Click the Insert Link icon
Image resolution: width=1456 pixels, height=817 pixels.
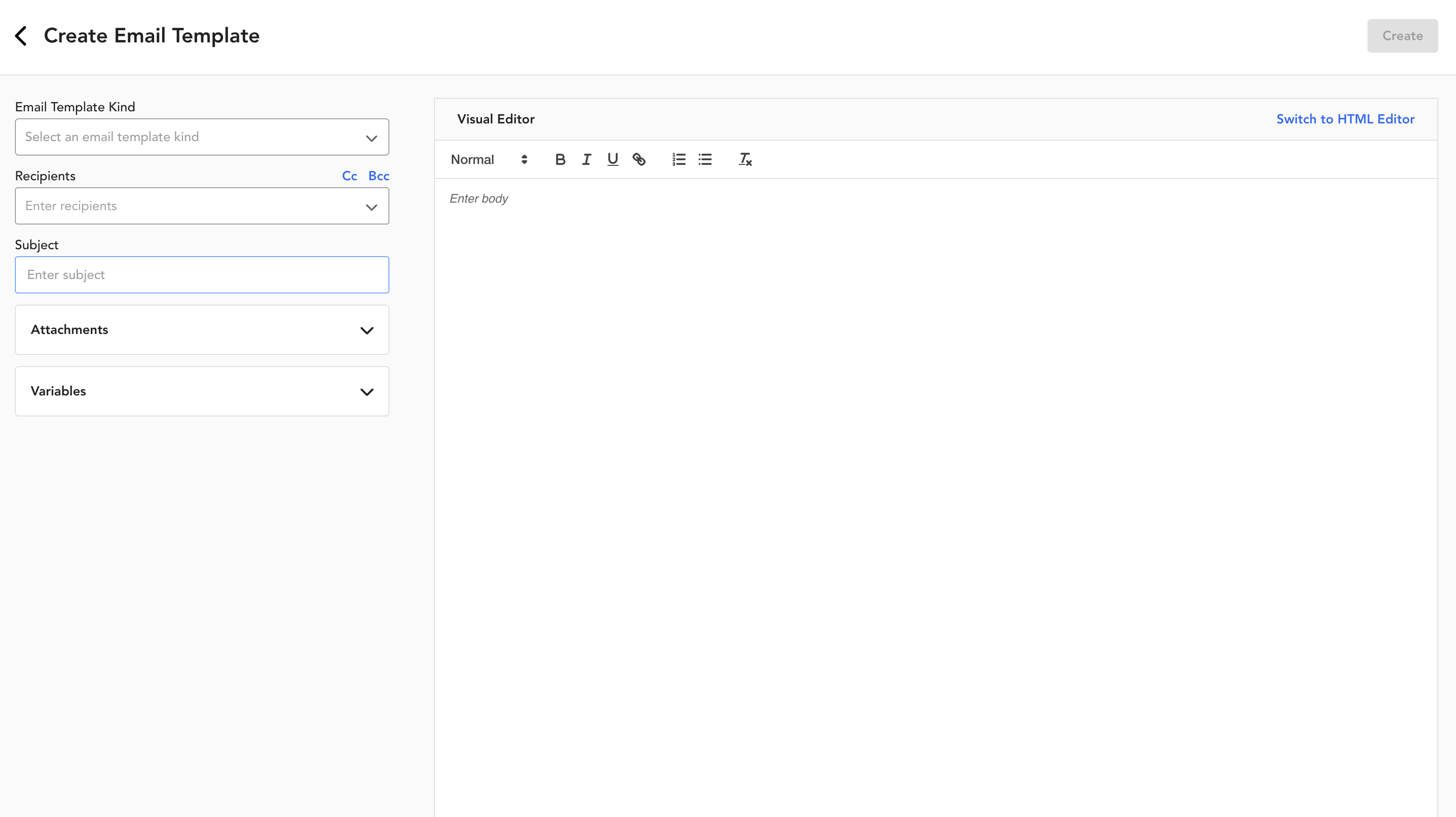pyautogui.click(x=639, y=159)
